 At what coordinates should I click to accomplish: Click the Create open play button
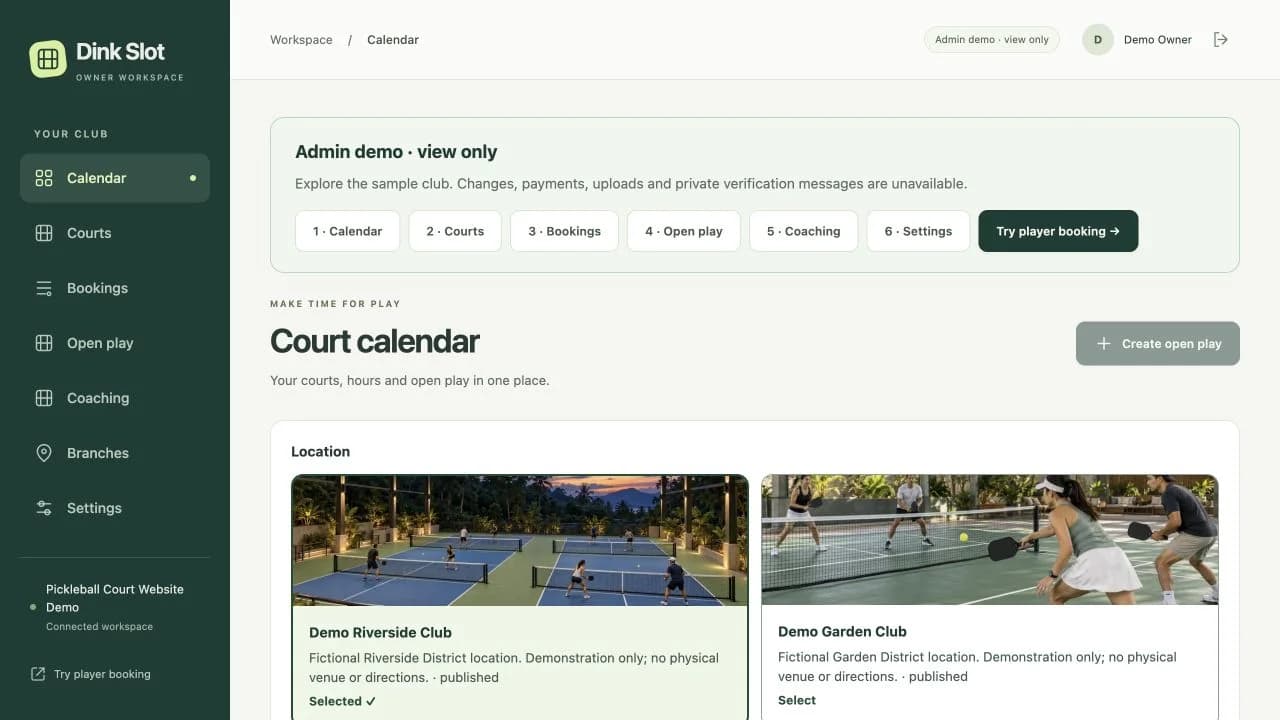point(1158,343)
